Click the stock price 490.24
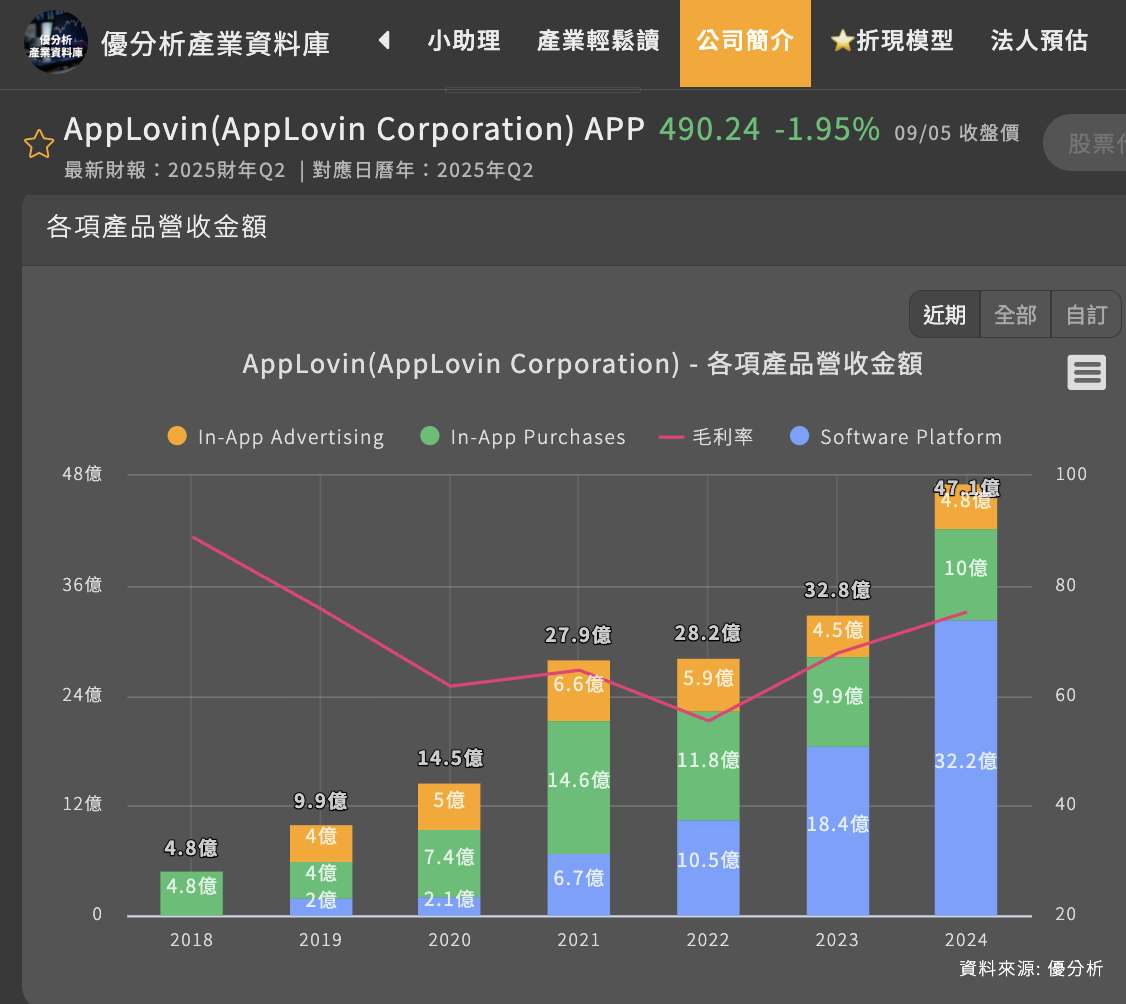 (x=709, y=129)
